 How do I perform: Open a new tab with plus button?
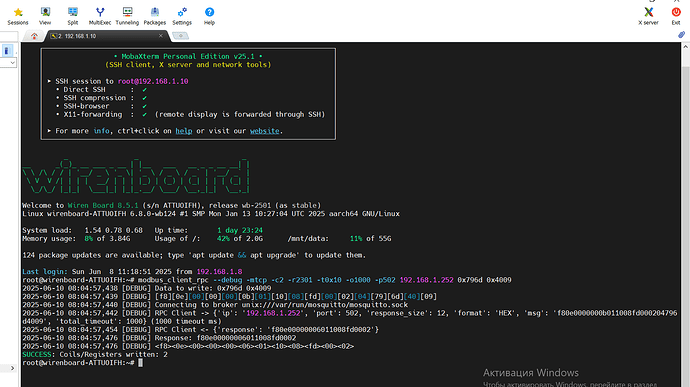180,36
